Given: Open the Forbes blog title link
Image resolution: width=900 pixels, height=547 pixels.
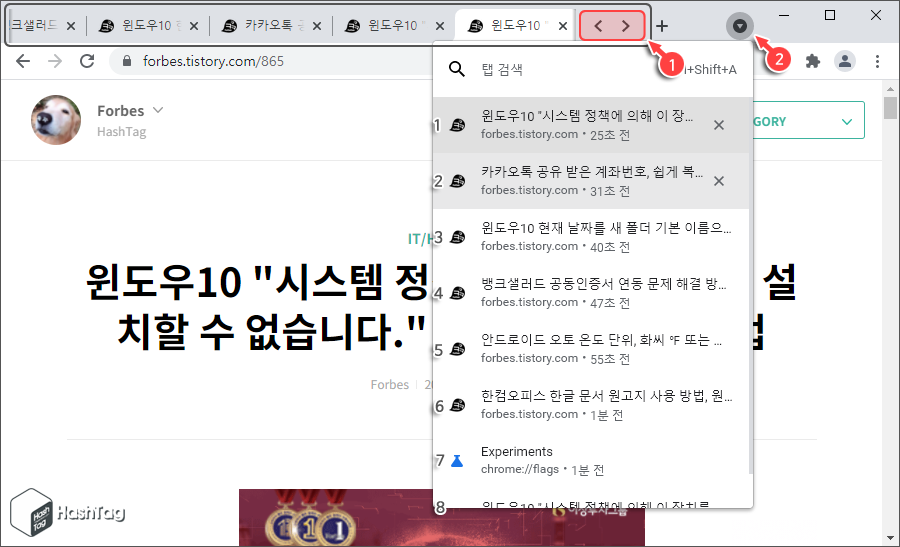Looking at the screenshot, I should click(x=121, y=111).
